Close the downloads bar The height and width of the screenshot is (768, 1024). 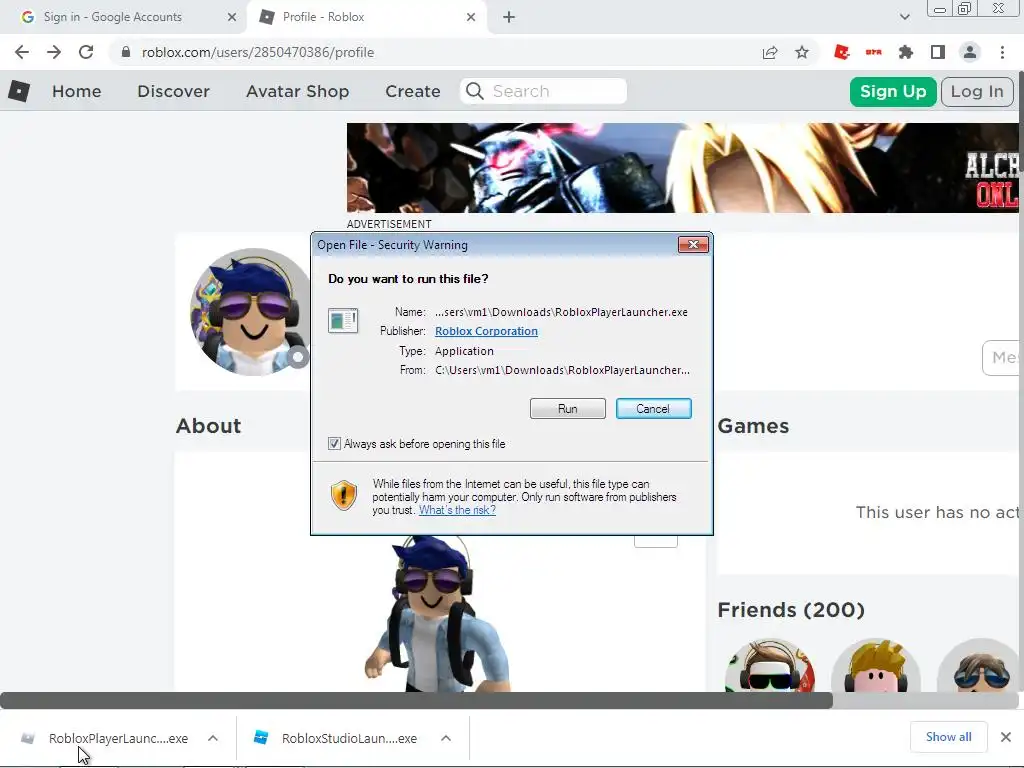pos(1006,737)
